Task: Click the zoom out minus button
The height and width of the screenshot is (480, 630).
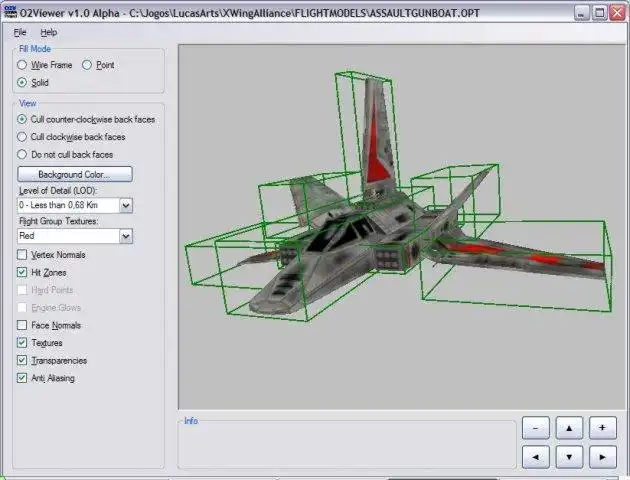Action: [x=536, y=428]
